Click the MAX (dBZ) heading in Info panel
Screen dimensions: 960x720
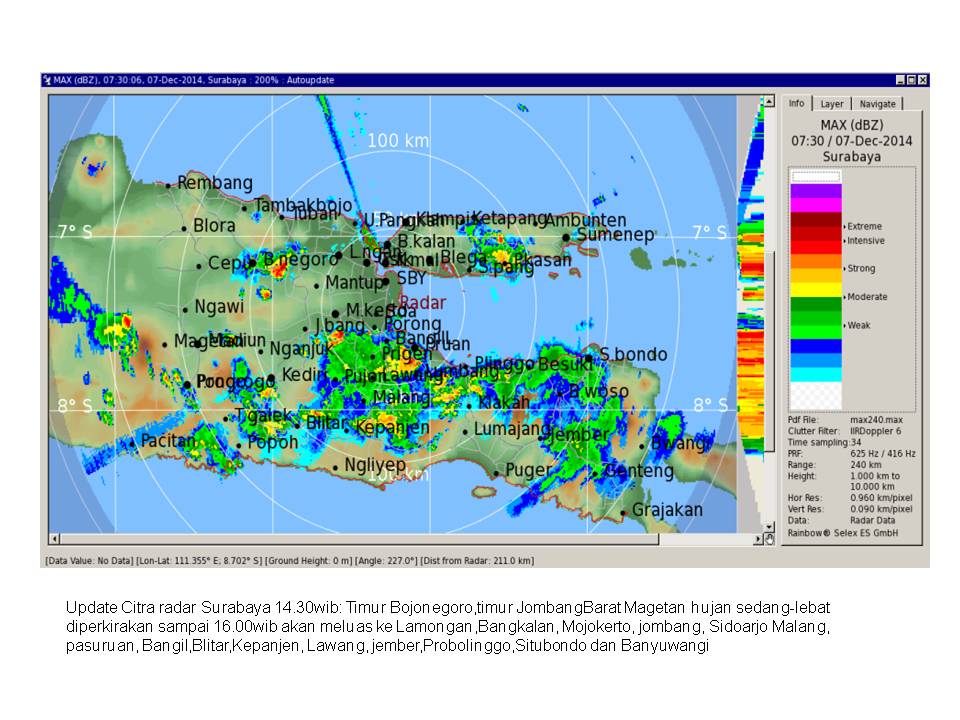pos(852,125)
